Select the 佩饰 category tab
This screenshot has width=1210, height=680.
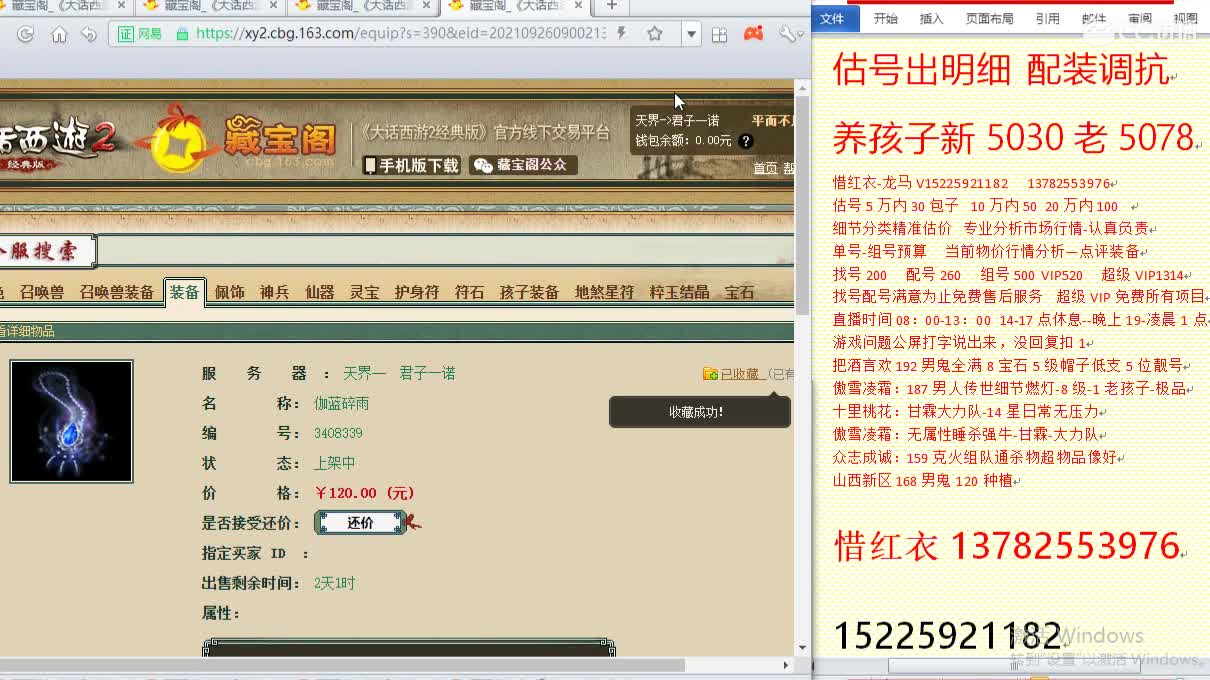[229, 292]
